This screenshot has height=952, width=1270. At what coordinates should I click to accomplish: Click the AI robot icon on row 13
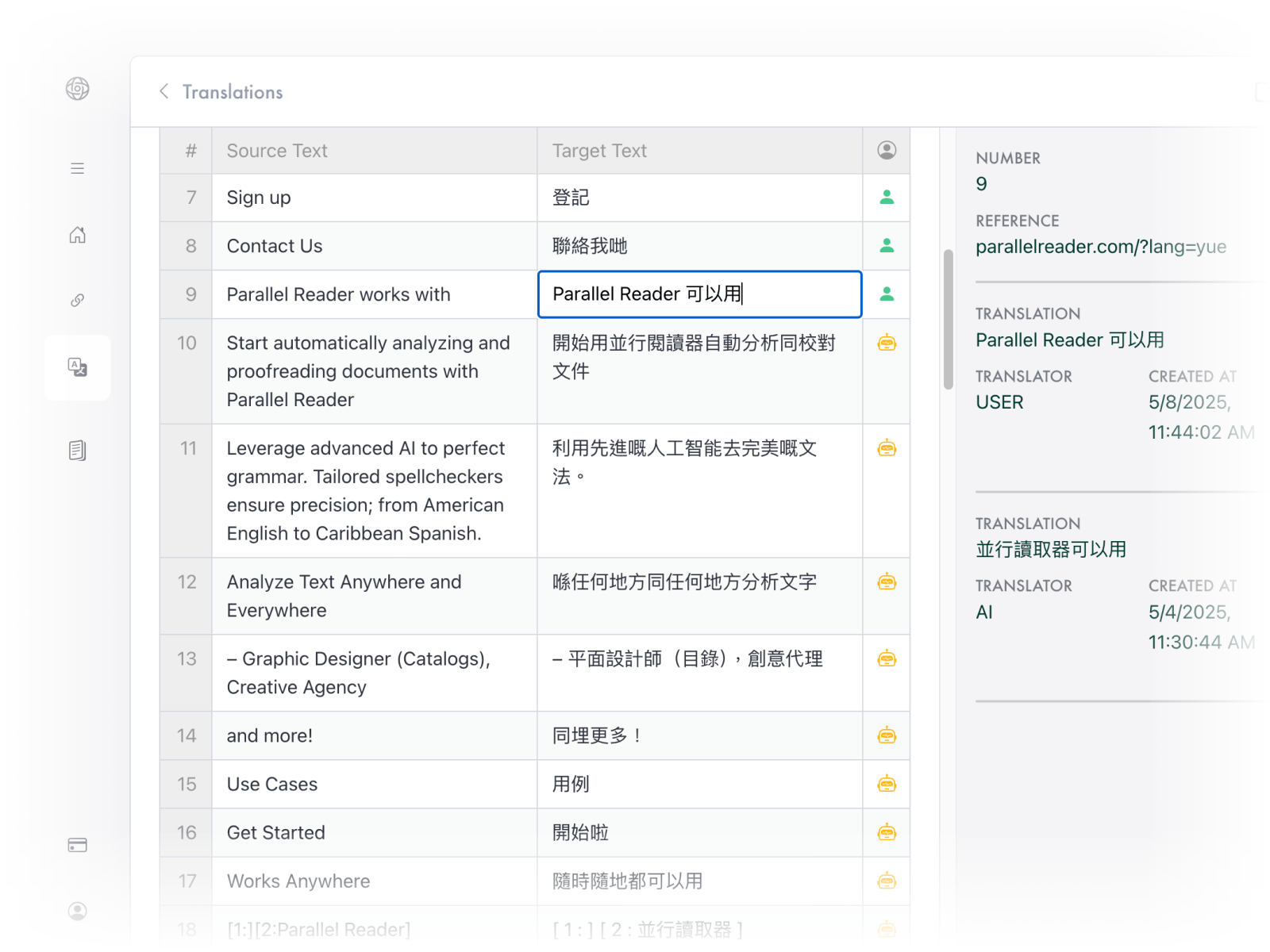pyautogui.click(x=887, y=658)
